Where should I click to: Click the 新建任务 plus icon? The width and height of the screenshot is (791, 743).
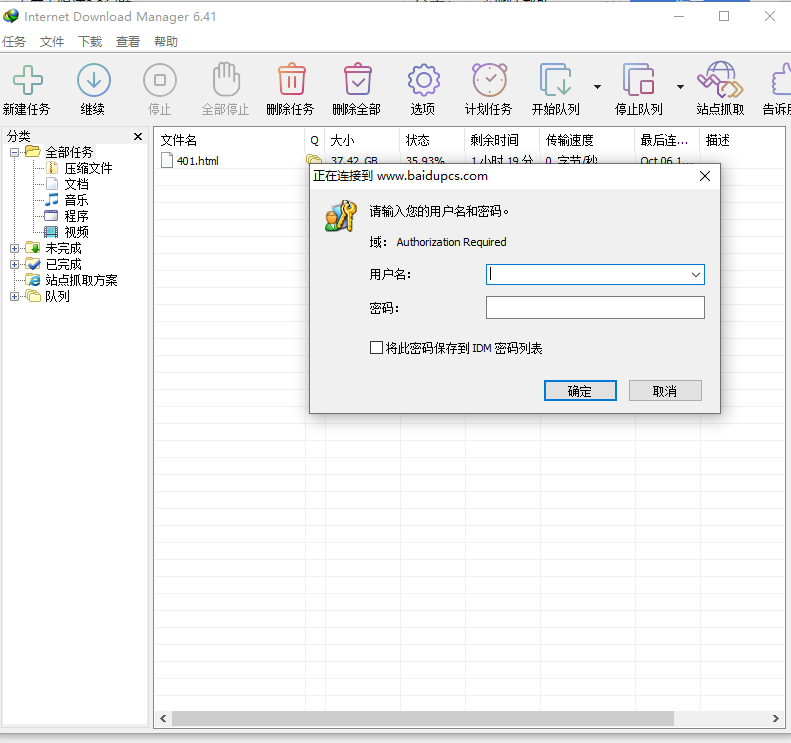pyautogui.click(x=28, y=80)
